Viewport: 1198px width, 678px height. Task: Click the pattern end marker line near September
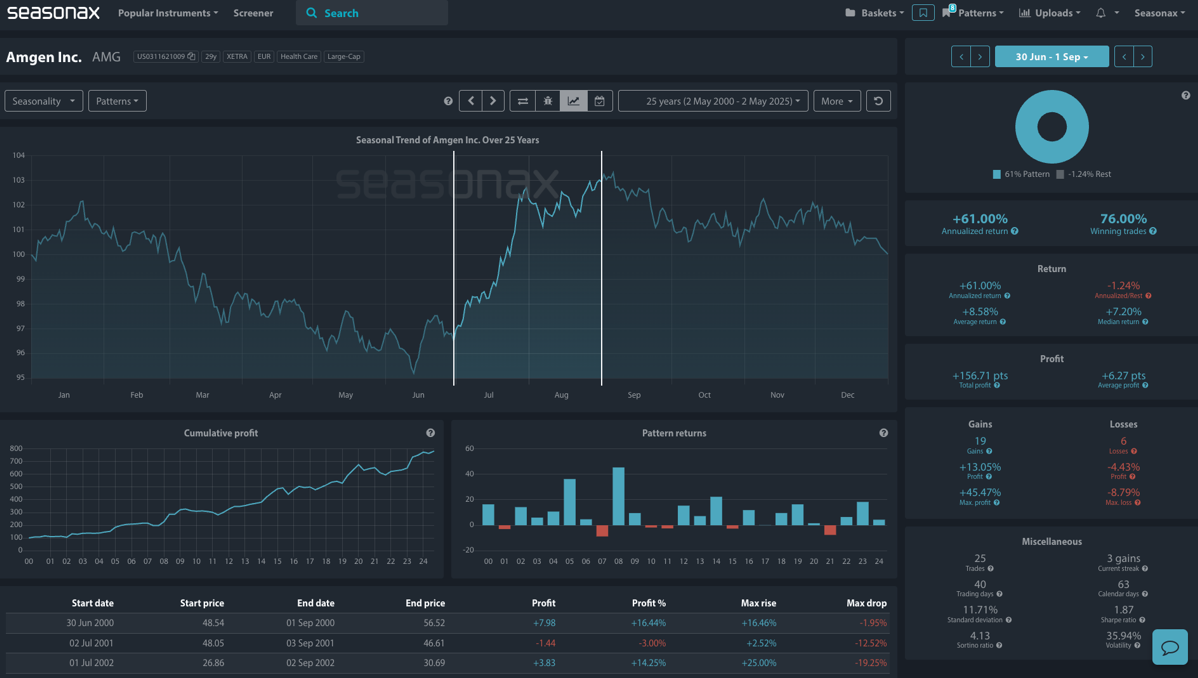[601, 268]
